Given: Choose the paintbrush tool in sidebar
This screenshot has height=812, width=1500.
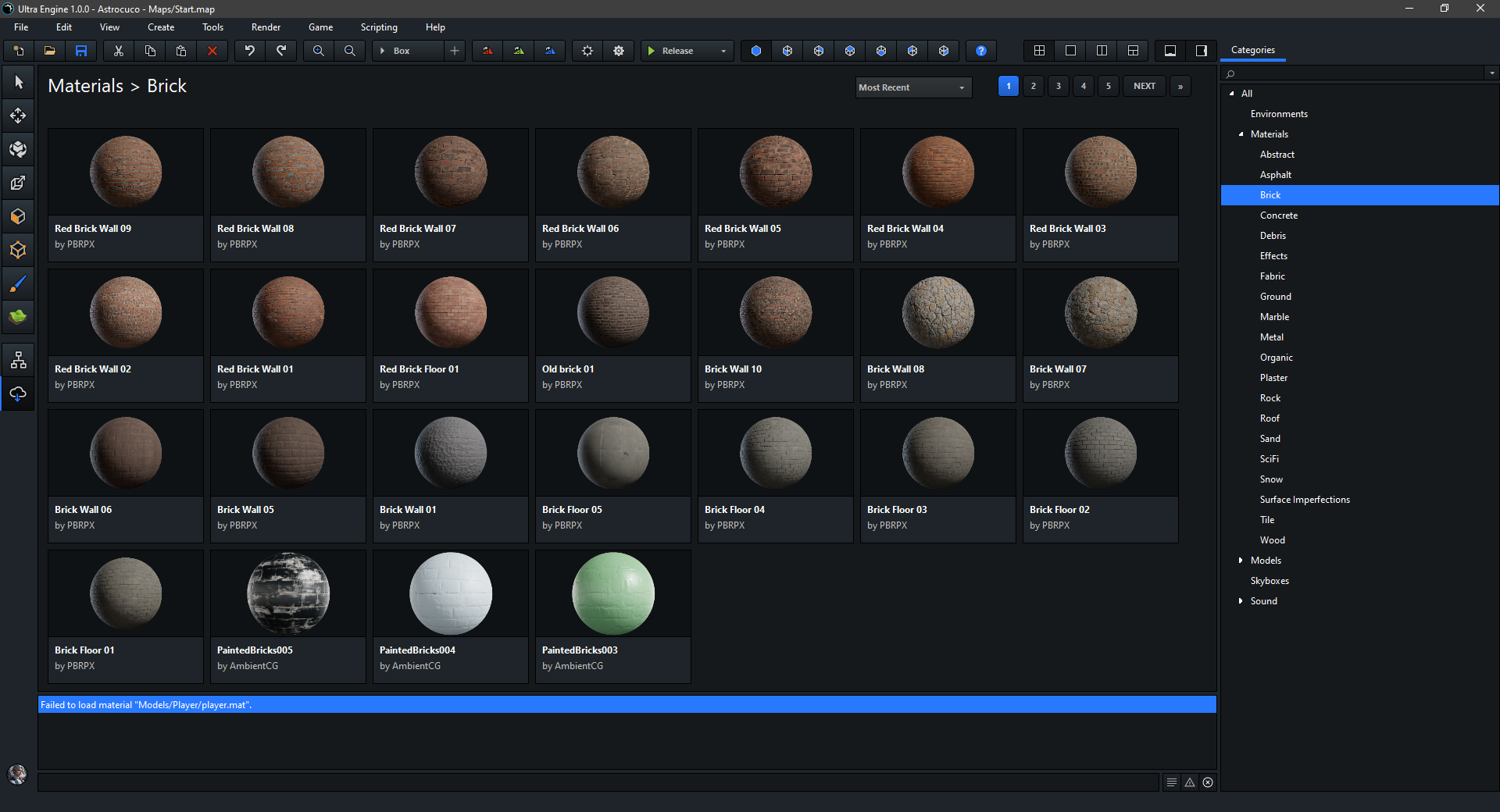Looking at the screenshot, I should [18, 283].
